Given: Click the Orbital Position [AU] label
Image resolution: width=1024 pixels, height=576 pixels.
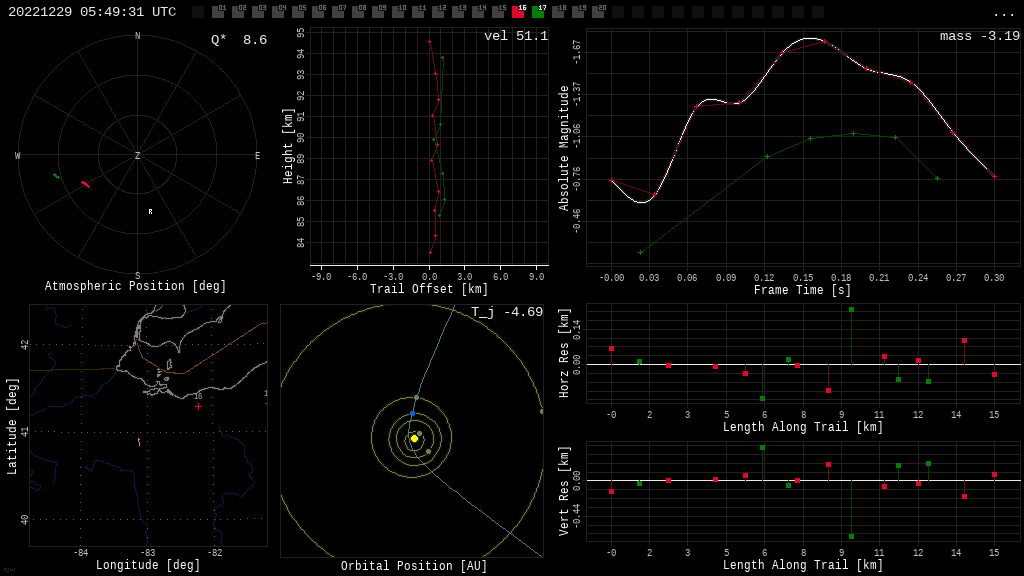Looking at the screenshot, I should (414, 566).
